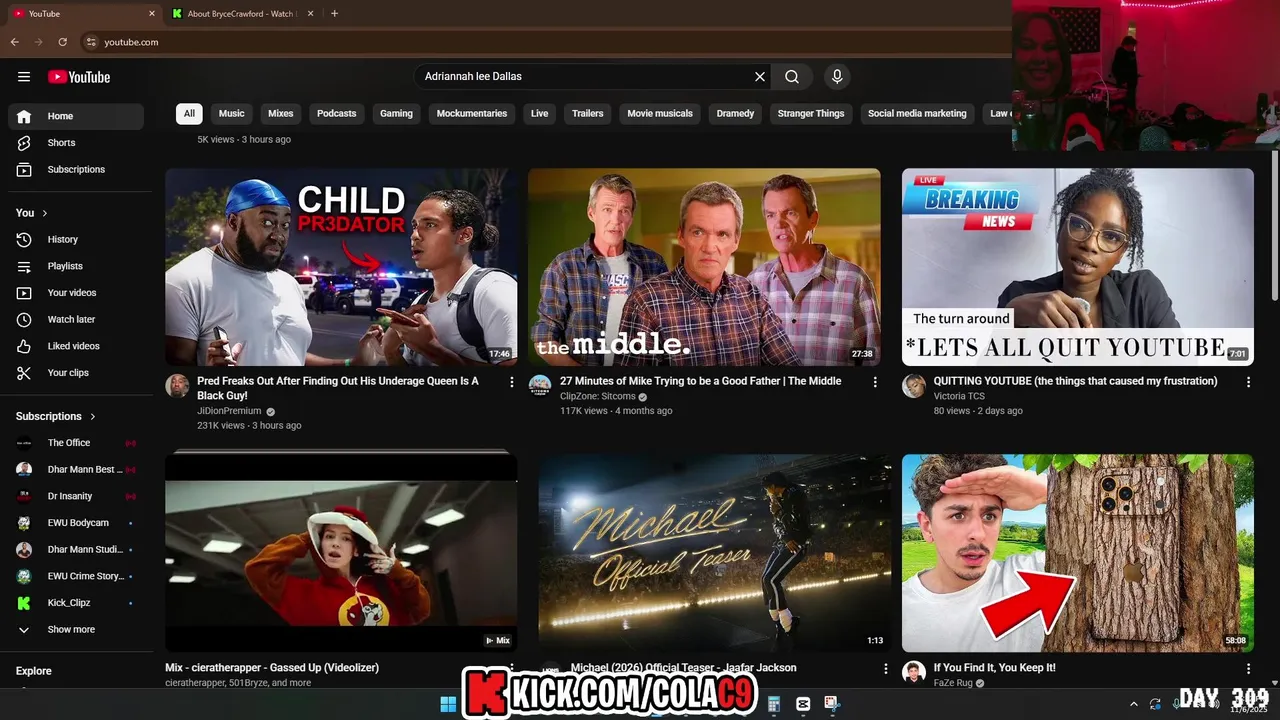Click the site info icon in the address bar

coord(91,42)
